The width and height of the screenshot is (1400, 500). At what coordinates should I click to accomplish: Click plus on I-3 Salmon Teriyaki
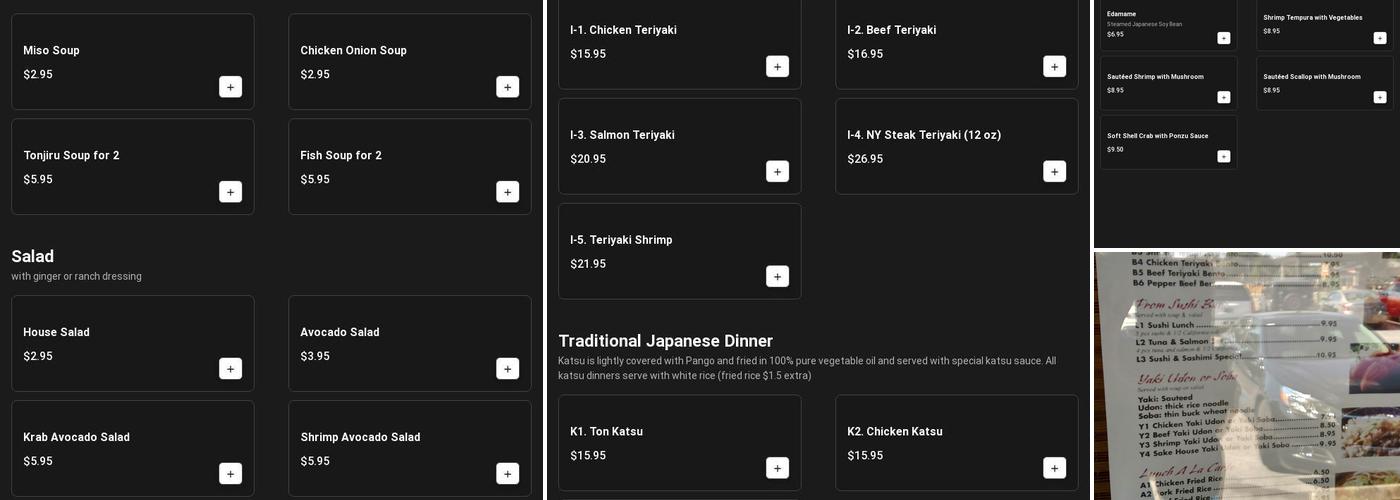click(x=777, y=172)
